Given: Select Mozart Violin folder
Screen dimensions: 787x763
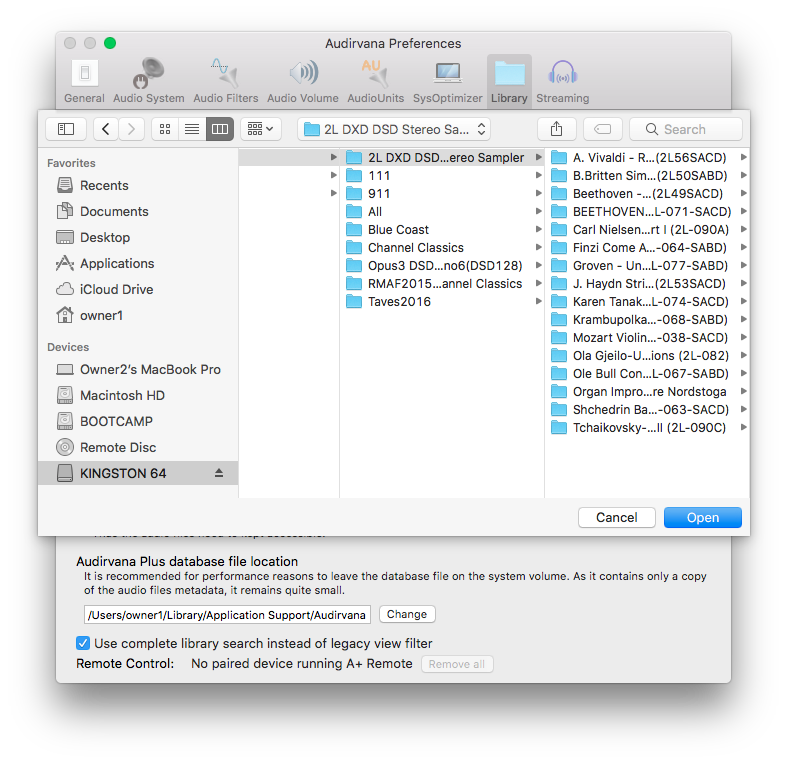Looking at the screenshot, I should 647,338.
